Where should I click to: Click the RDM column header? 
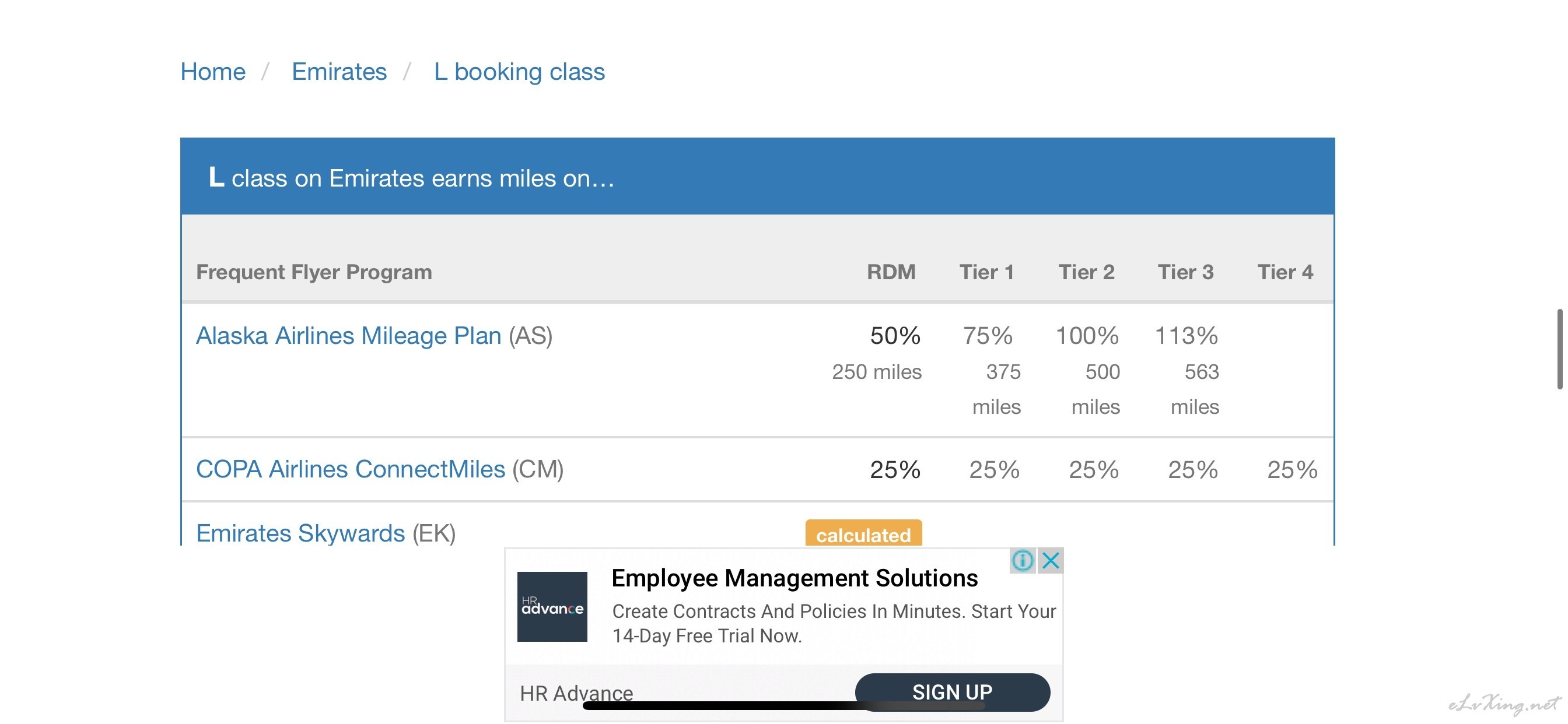pyautogui.click(x=891, y=272)
